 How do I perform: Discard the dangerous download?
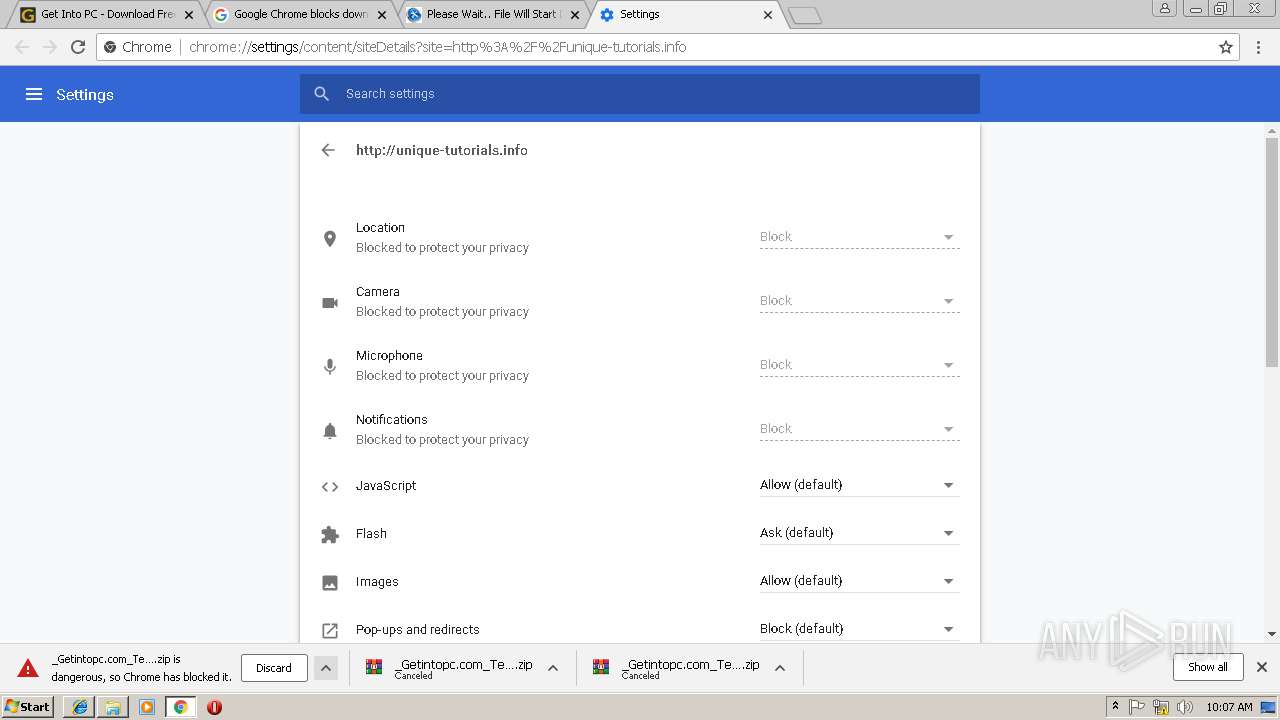pos(274,668)
